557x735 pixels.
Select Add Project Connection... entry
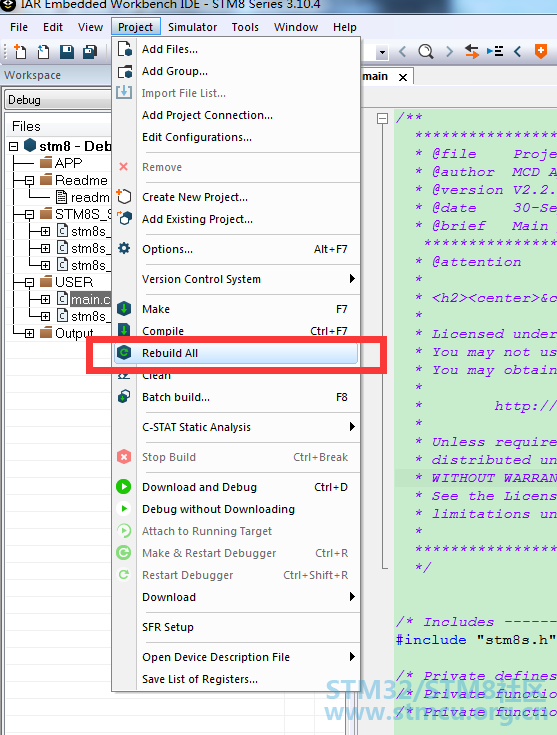pos(237,115)
